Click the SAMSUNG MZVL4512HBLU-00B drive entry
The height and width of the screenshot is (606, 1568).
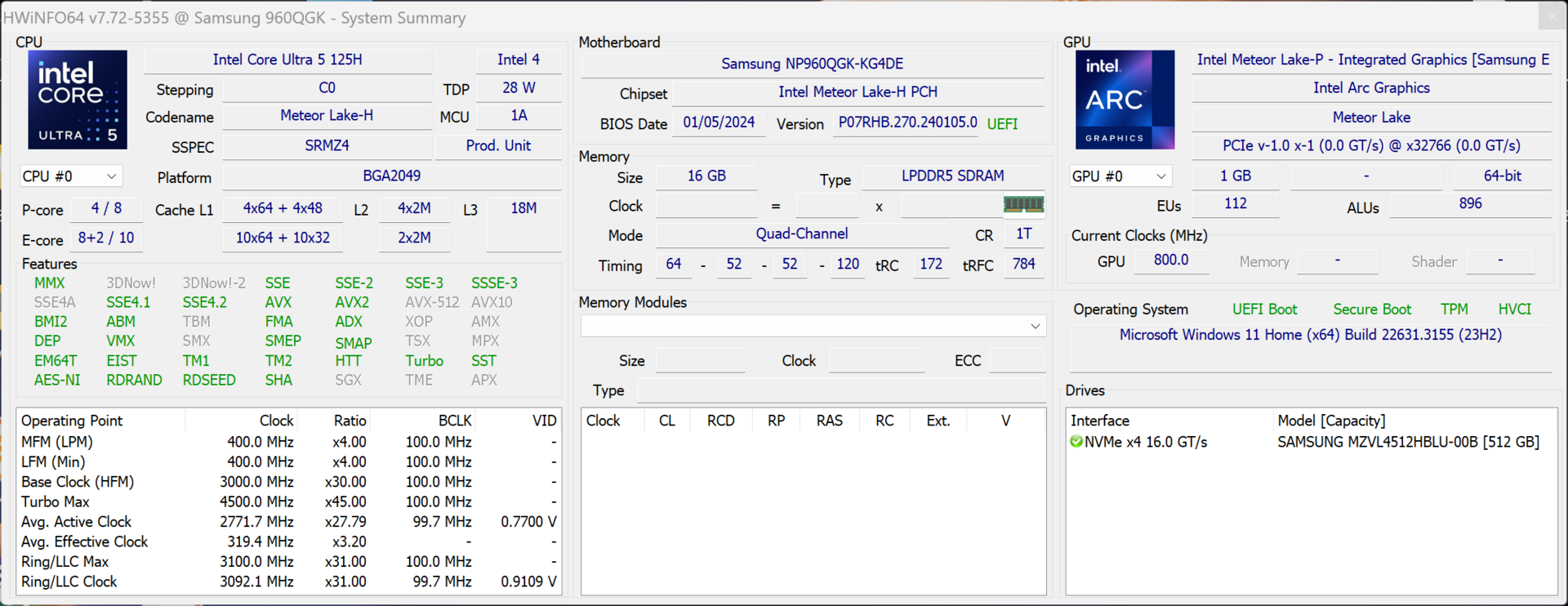click(x=1408, y=442)
